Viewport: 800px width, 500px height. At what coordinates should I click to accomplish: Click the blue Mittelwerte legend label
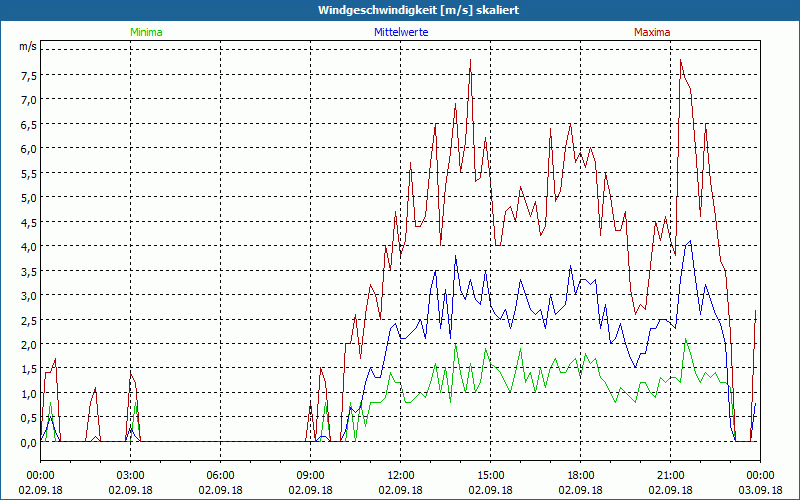click(x=401, y=32)
